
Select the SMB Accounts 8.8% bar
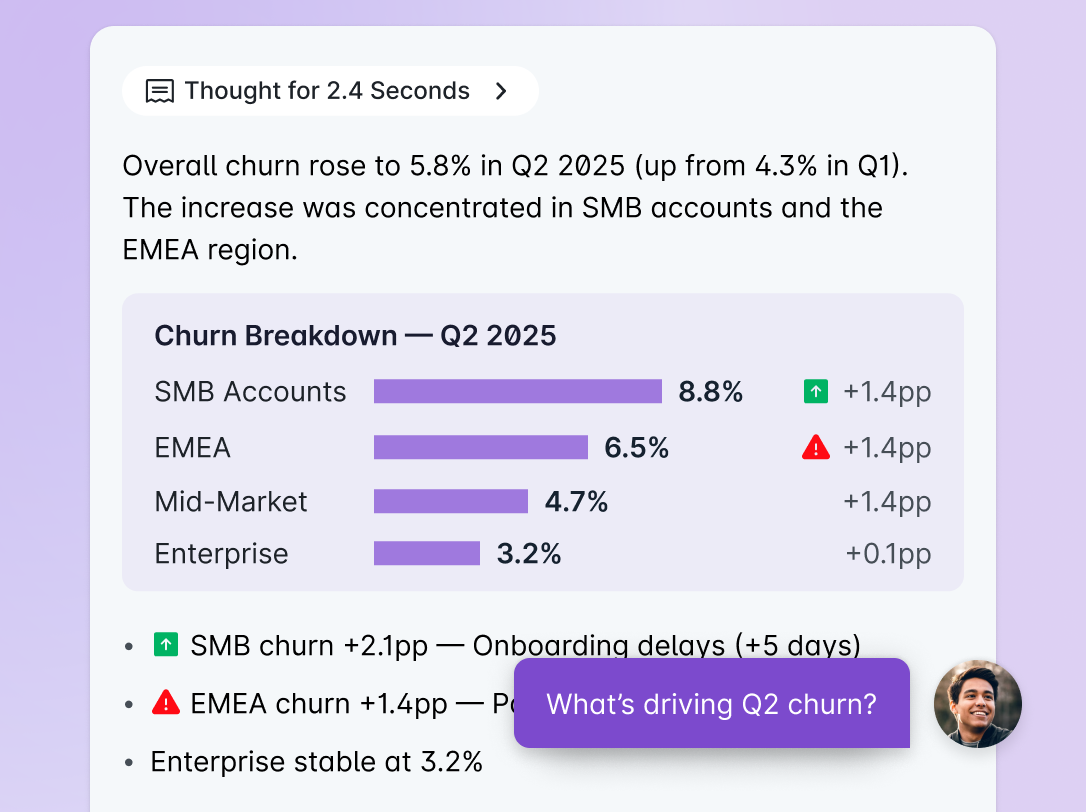(517, 391)
